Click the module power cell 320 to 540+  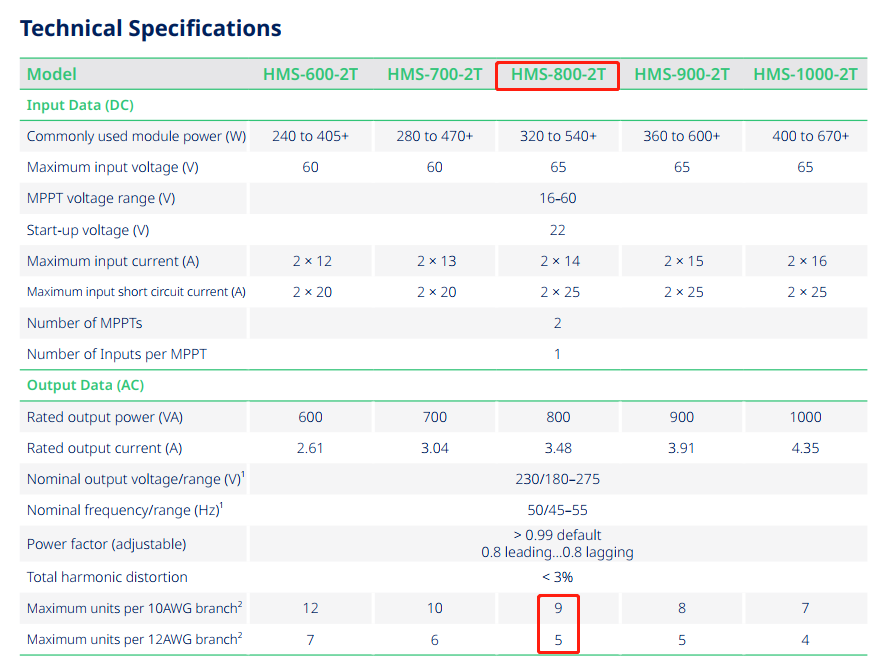[x=557, y=136]
